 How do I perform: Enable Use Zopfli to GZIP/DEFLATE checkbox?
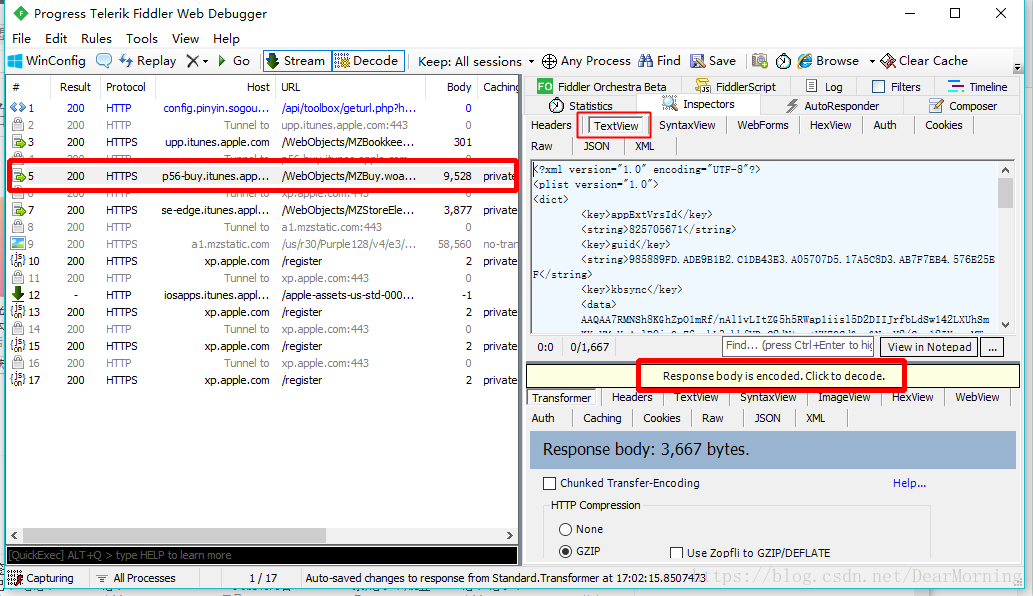click(x=676, y=553)
